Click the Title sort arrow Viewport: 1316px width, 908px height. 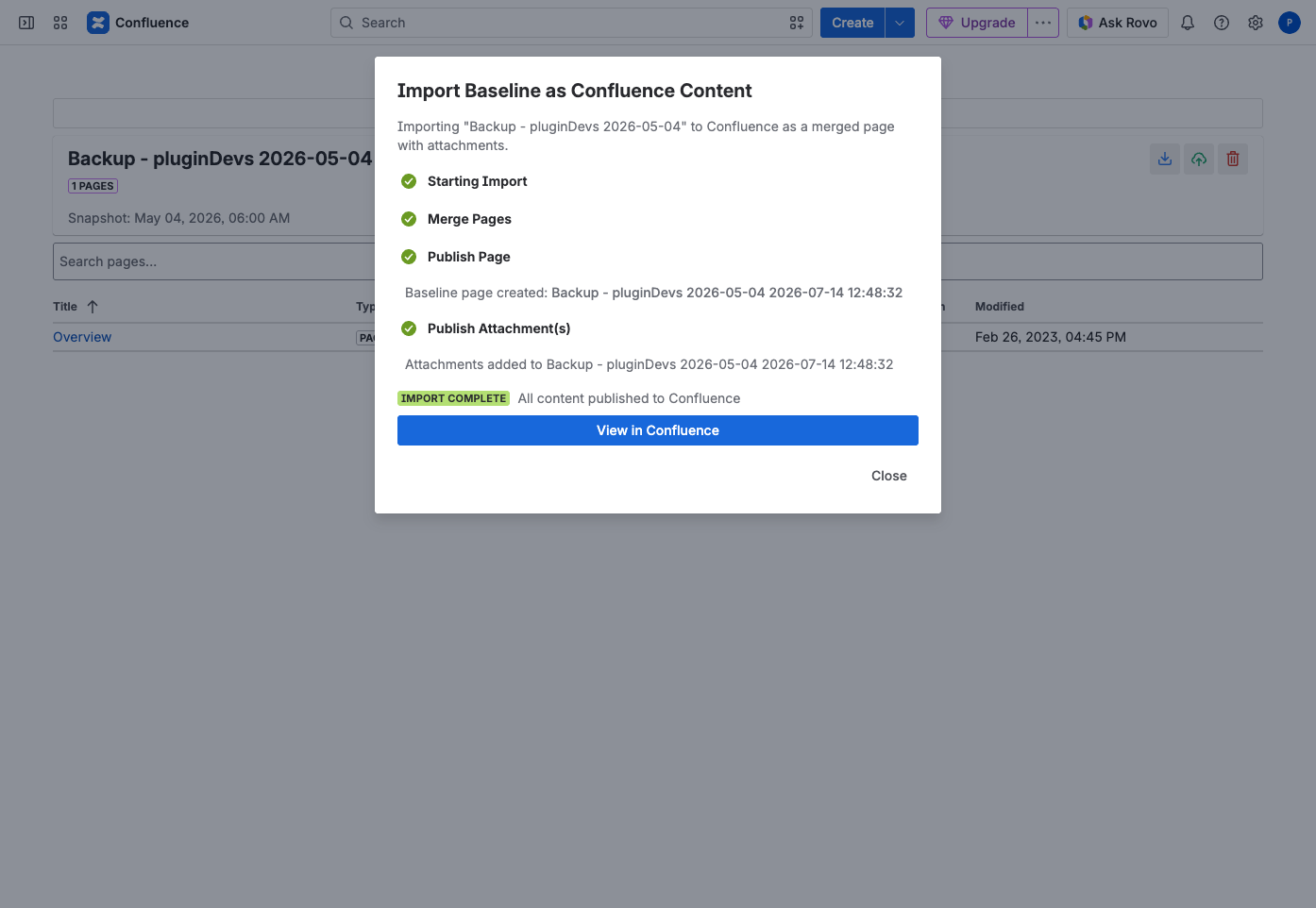[93, 307]
